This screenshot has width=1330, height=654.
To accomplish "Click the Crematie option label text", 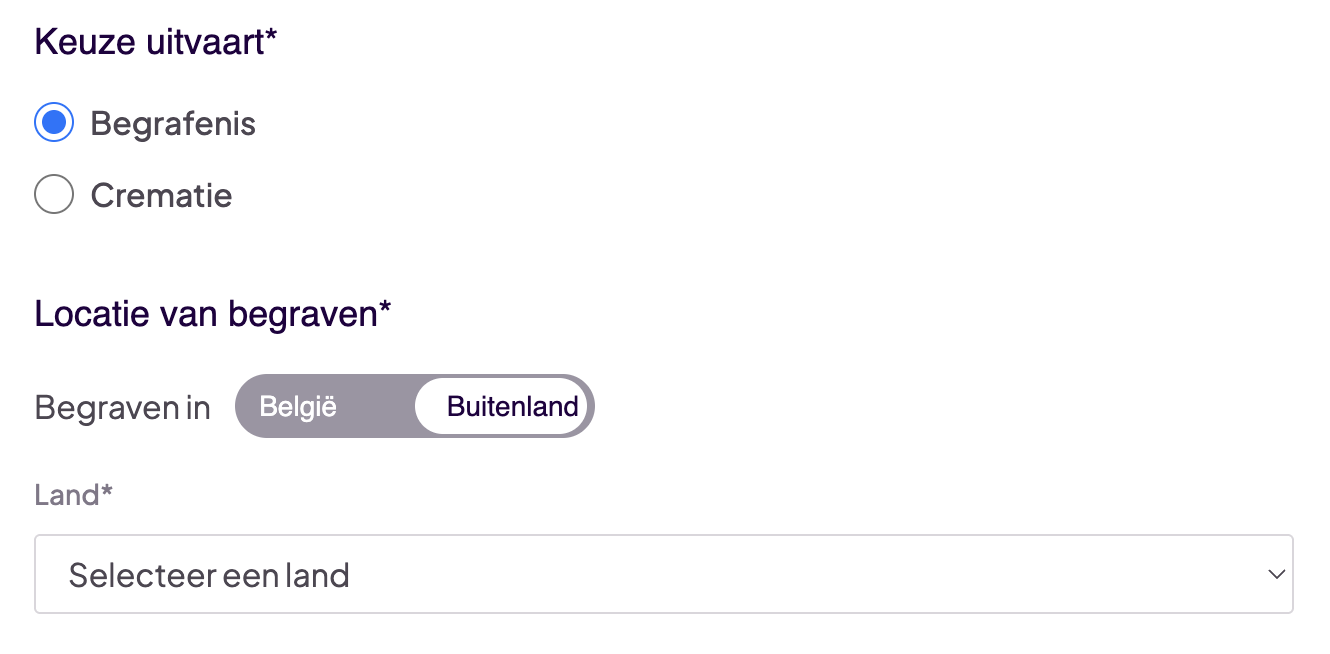I will pos(161,196).
